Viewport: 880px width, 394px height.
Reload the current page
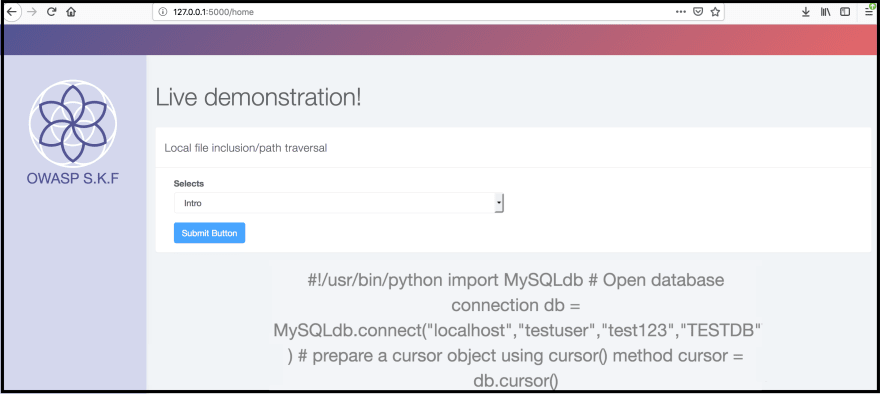coord(51,11)
